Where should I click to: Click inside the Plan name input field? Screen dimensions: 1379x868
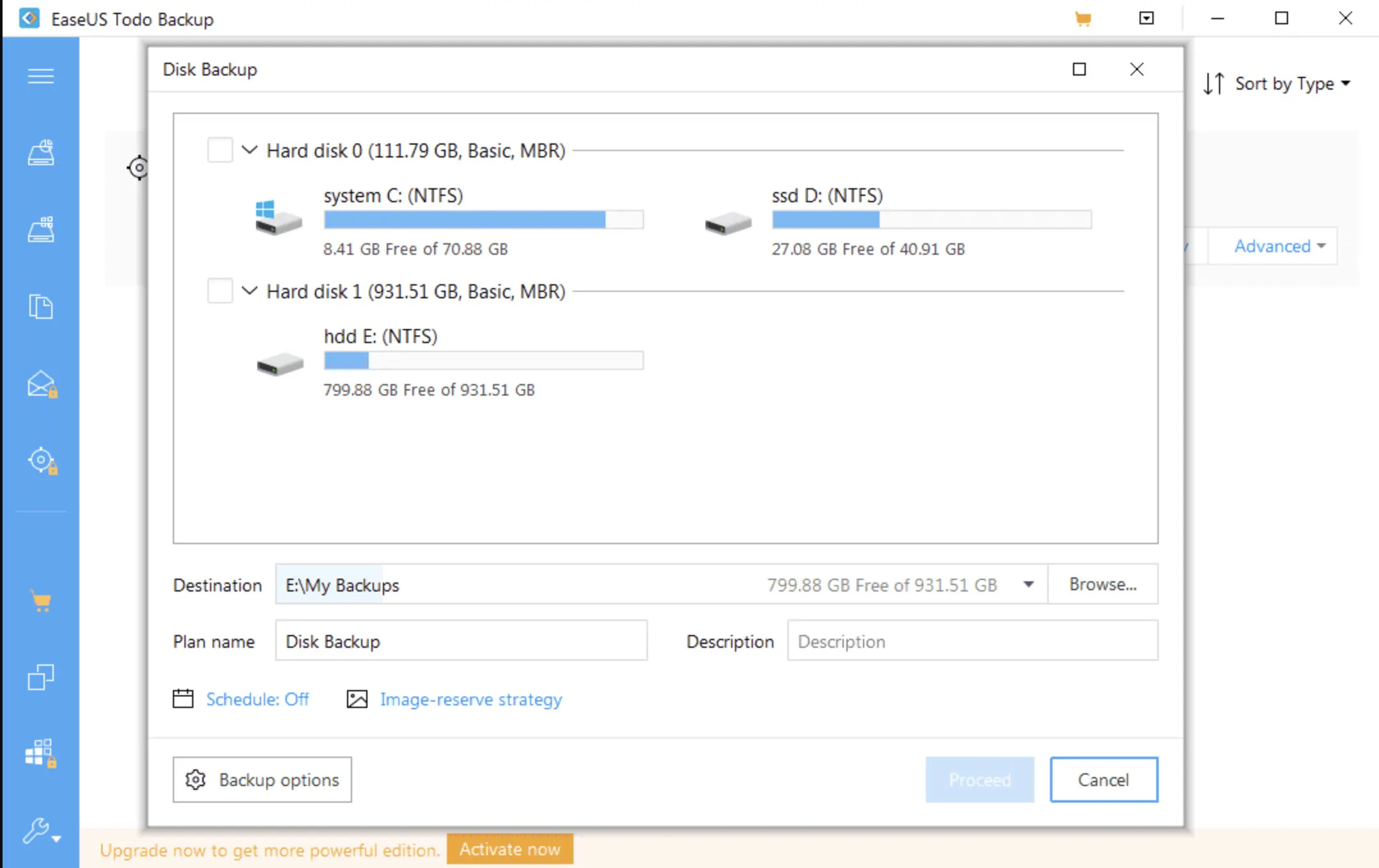pos(461,641)
